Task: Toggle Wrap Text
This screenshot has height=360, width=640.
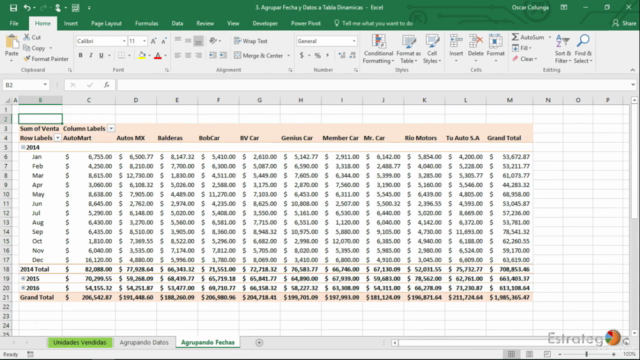Action: (251, 41)
